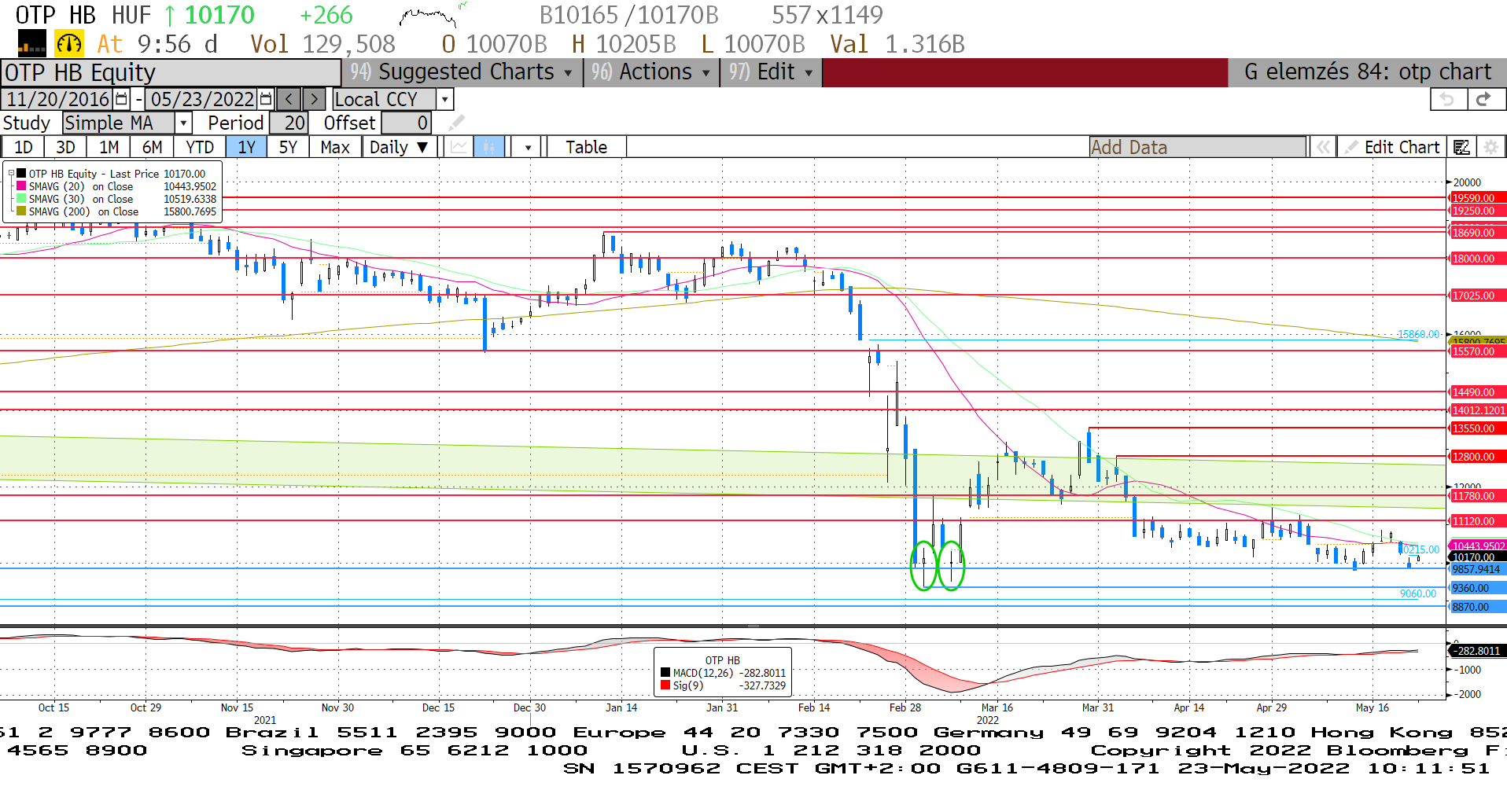Click 17025.00 price level label
The height and width of the screenshot is (812, 1507).
[1478, 296]
